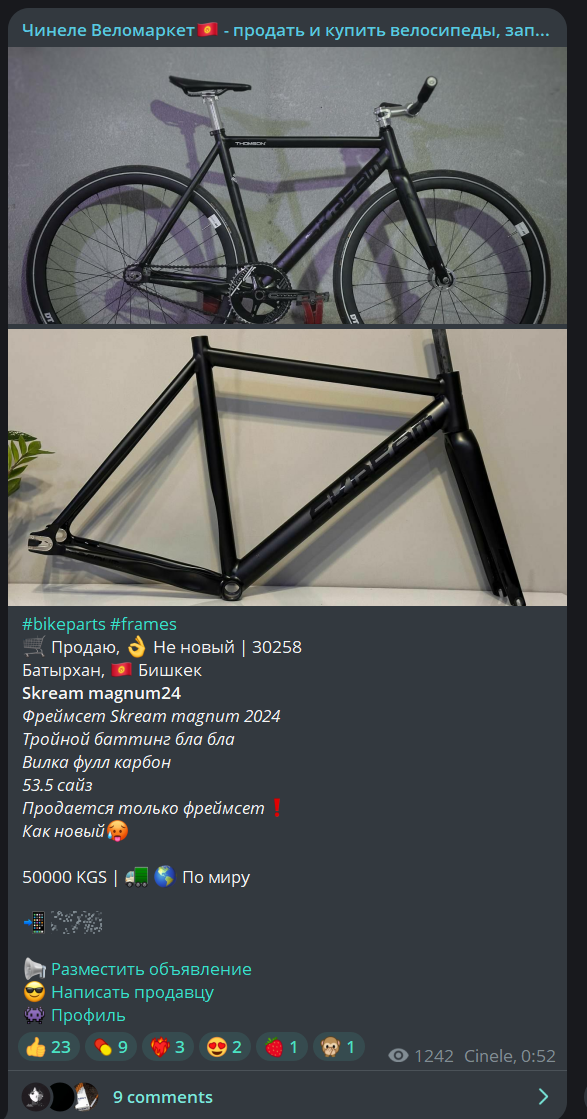The height and width of the screenshot is (1119, 587).
Task: Open comments using the right chevron arrow
Action: (543, 1096)
